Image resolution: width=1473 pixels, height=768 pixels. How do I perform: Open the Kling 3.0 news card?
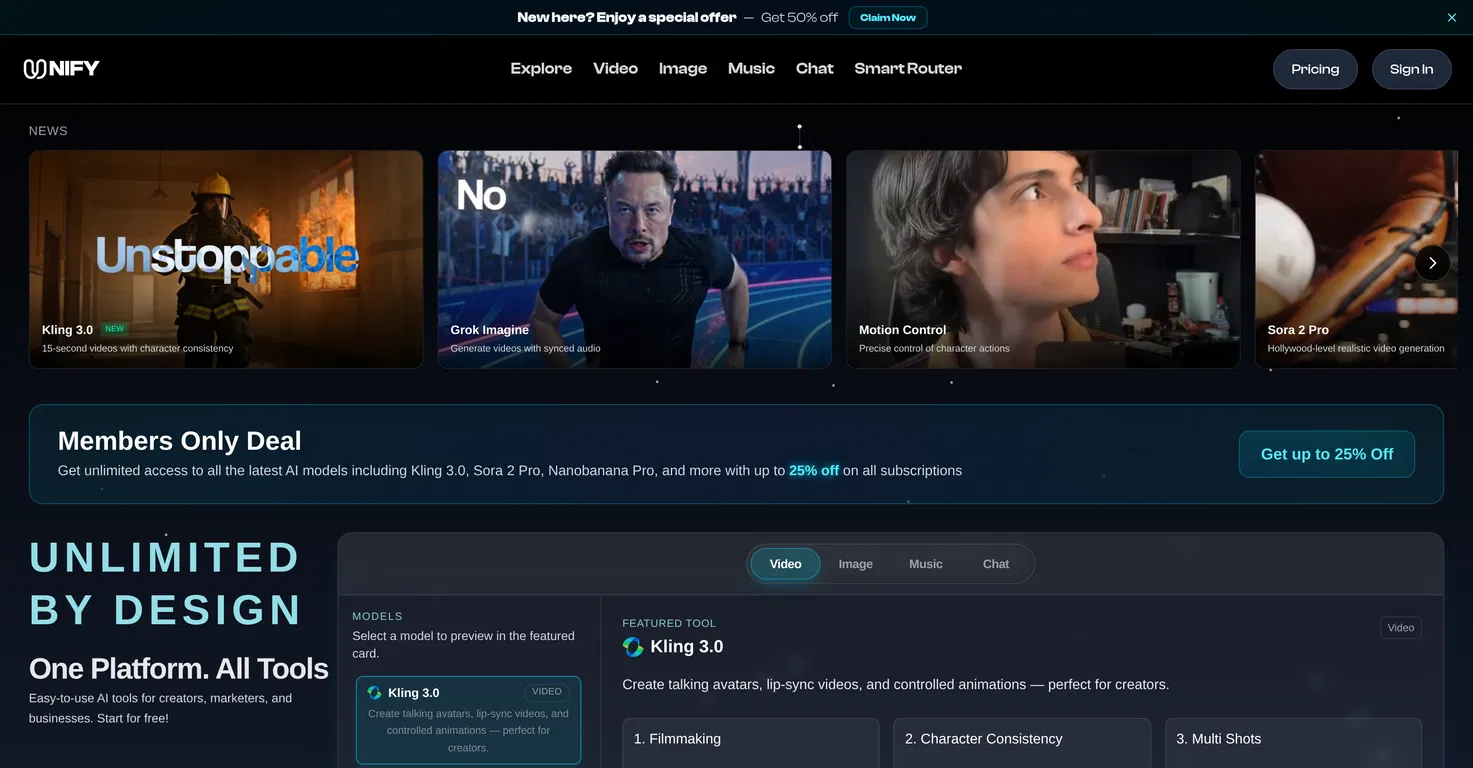(x=226, y=259)
